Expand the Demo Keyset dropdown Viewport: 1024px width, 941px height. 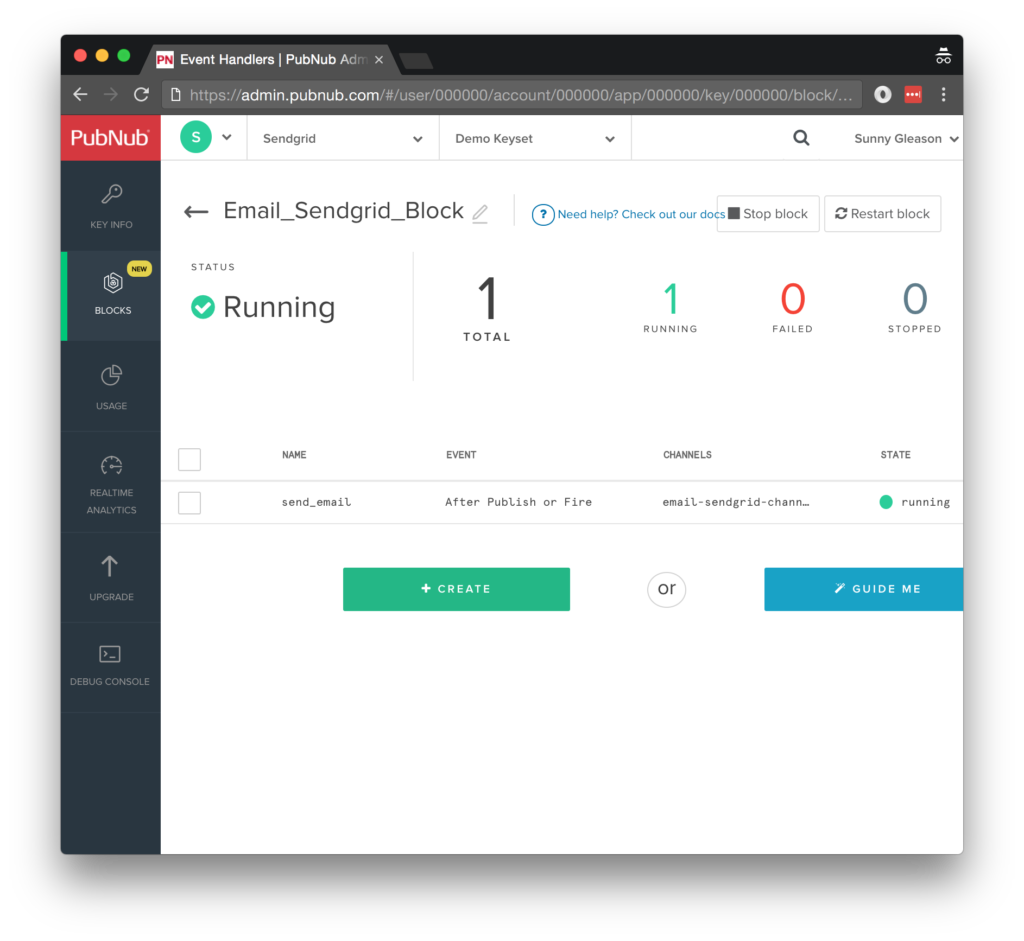click(x=535, y=139)
